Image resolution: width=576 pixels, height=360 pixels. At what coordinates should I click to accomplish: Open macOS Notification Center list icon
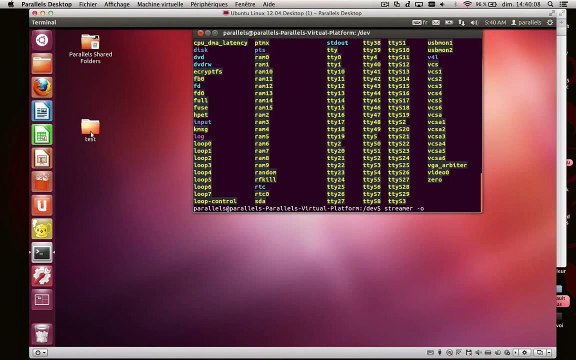pos(564,4)
